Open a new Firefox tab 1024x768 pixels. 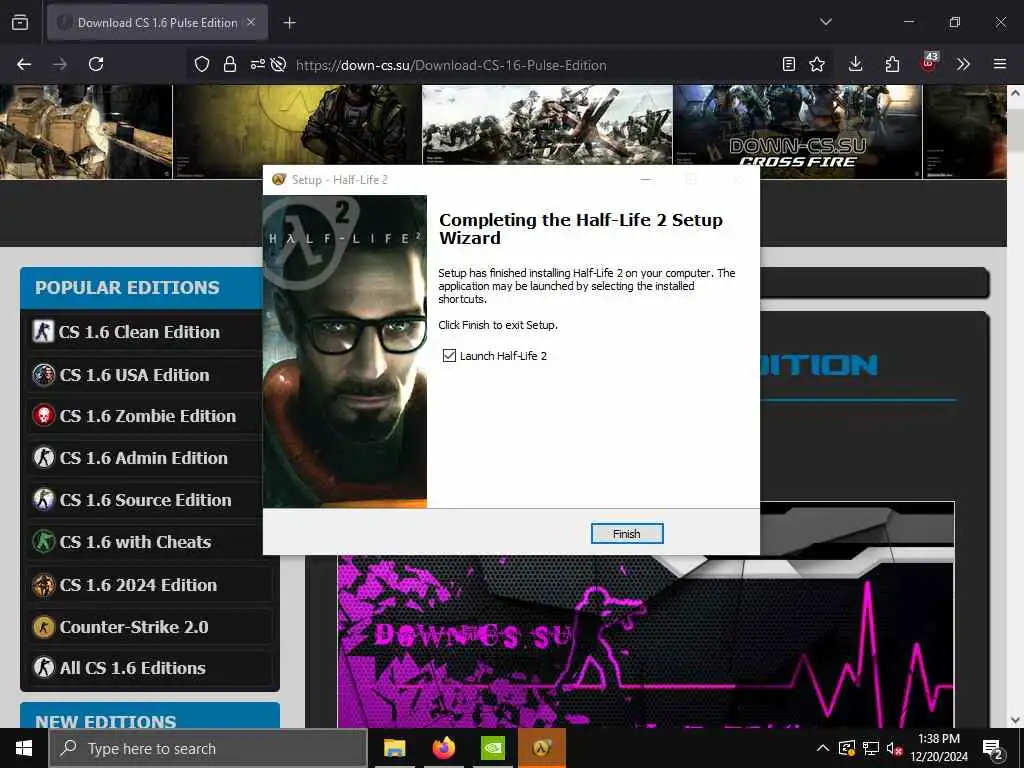289,23
